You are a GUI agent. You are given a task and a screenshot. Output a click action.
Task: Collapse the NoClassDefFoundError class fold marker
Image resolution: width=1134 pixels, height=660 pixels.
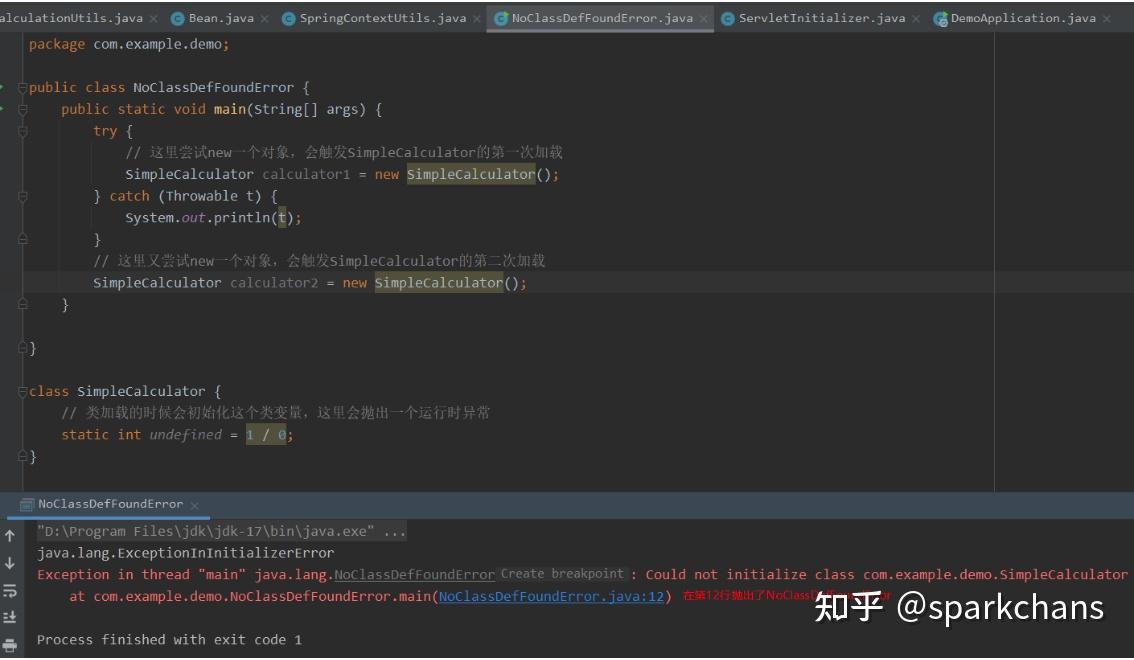click(22, 87)
